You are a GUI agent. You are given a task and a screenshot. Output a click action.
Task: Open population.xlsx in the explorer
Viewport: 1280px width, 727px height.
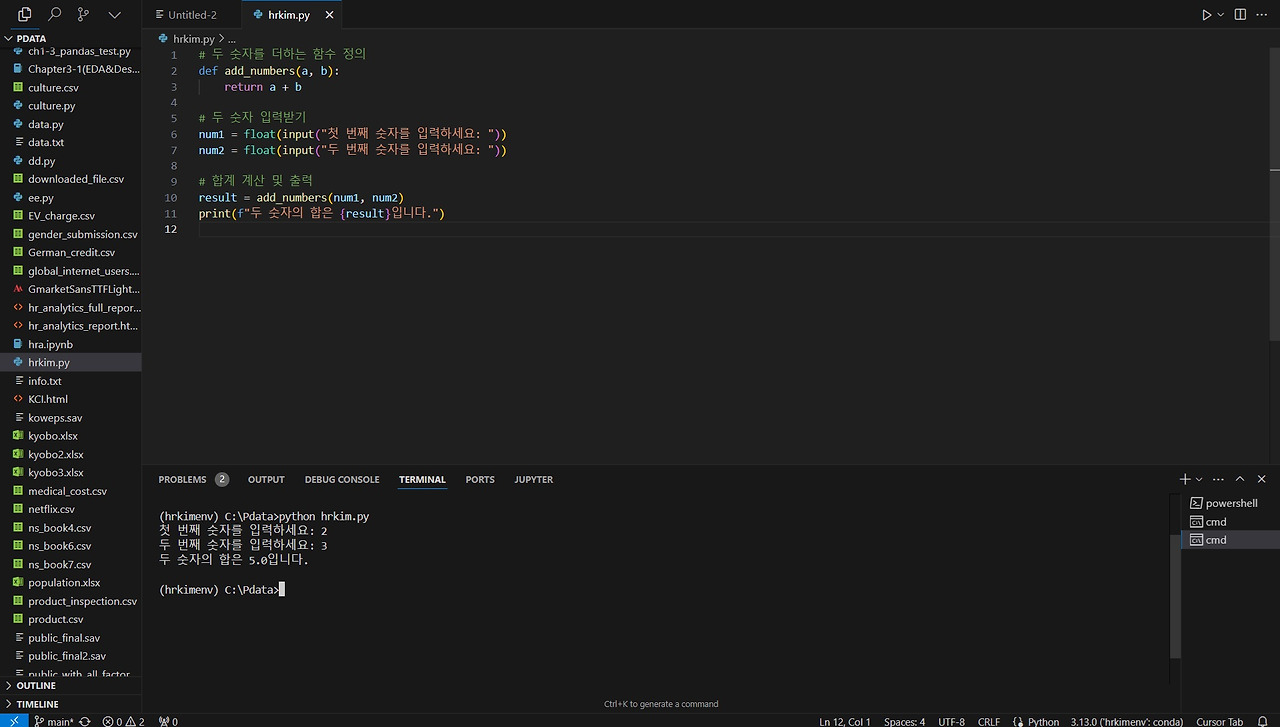[x=71, y=583]
